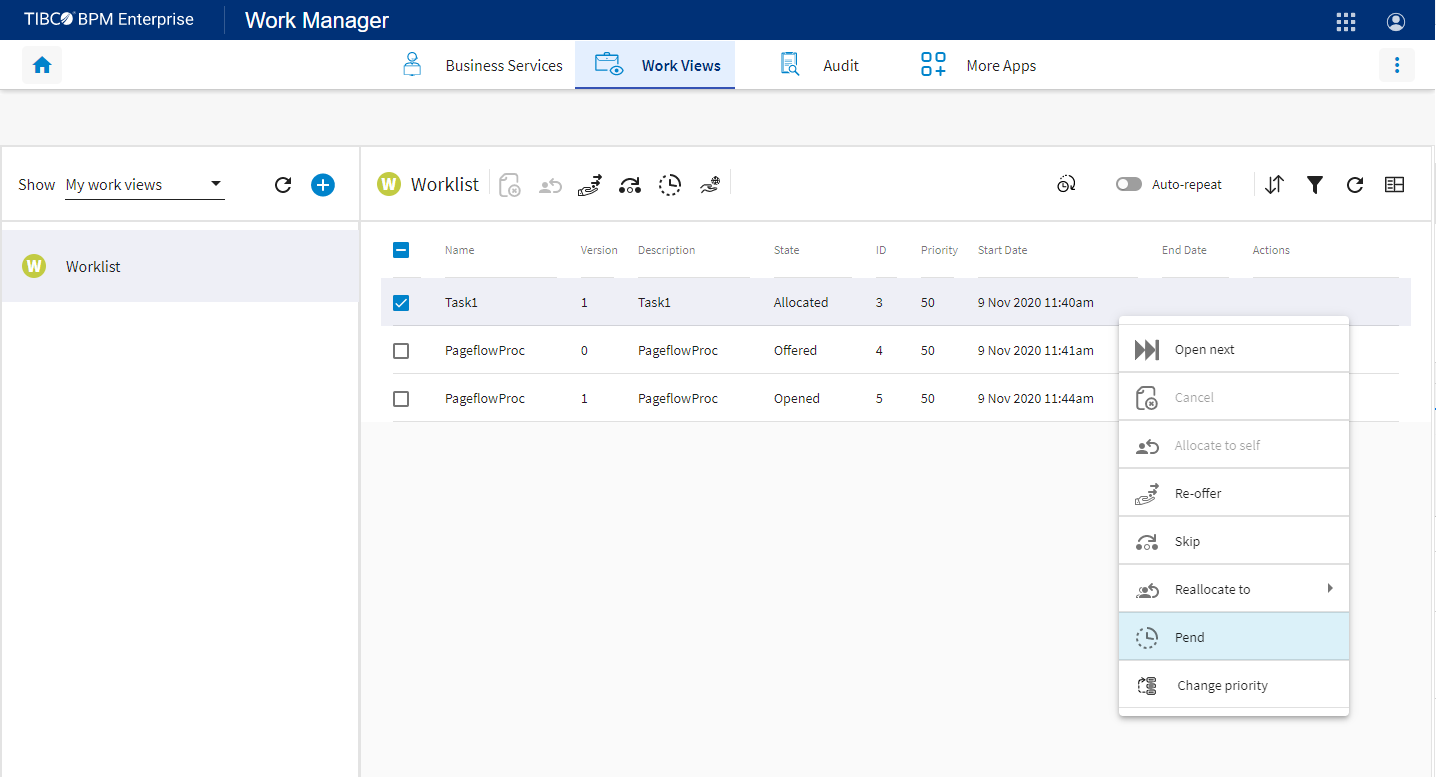Click the Home icon button
This screenshot has height=777, width=1436.
pos(42,65)
